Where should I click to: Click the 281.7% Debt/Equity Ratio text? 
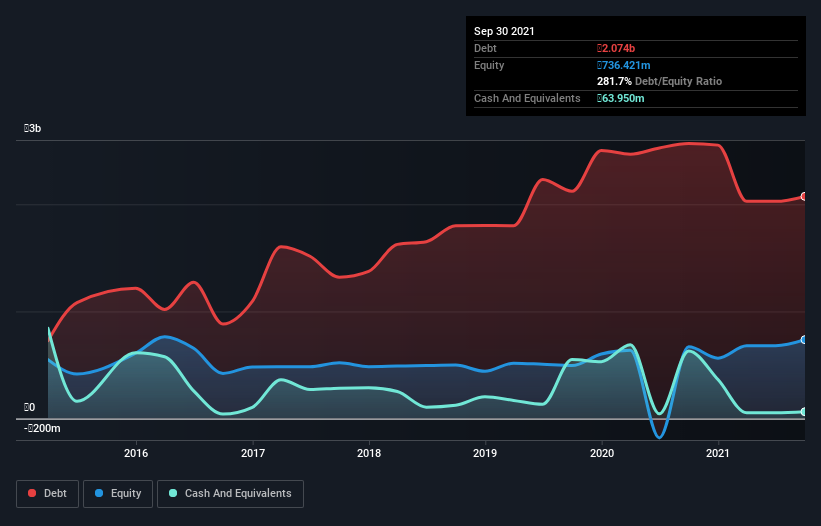click(x=659, y=81)
